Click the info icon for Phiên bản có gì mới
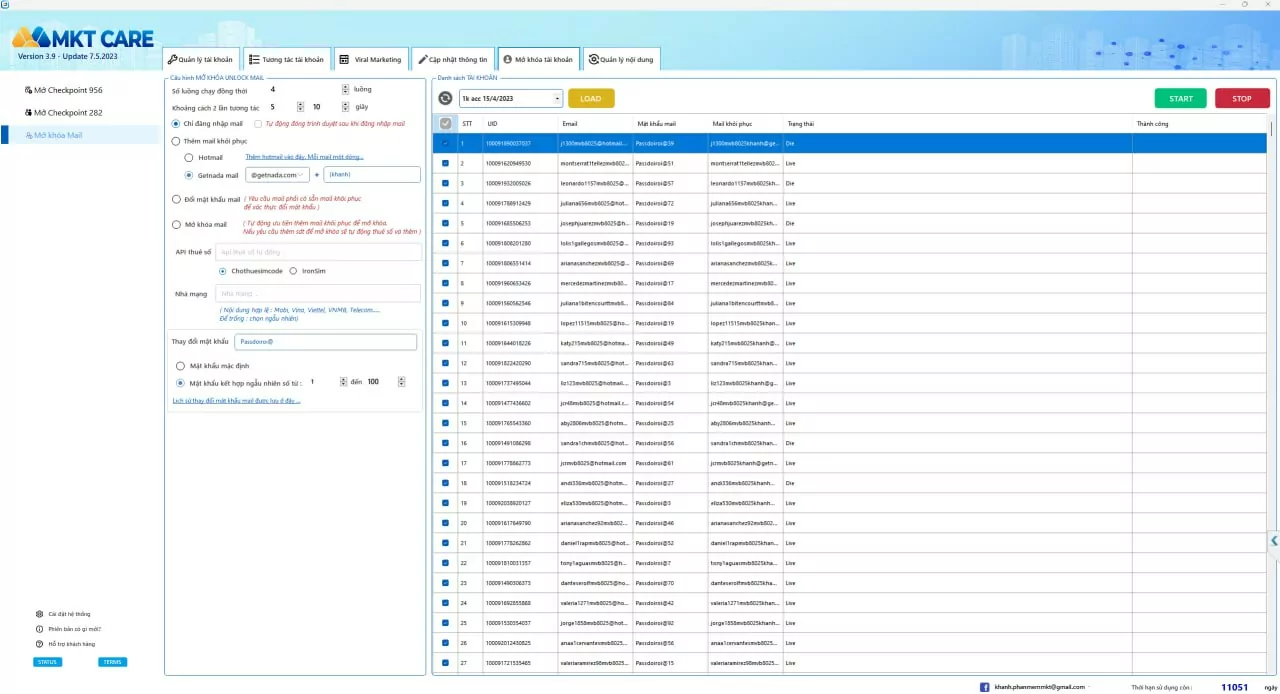The height and width of the screenshot is (694, 1280). point(39,629)
